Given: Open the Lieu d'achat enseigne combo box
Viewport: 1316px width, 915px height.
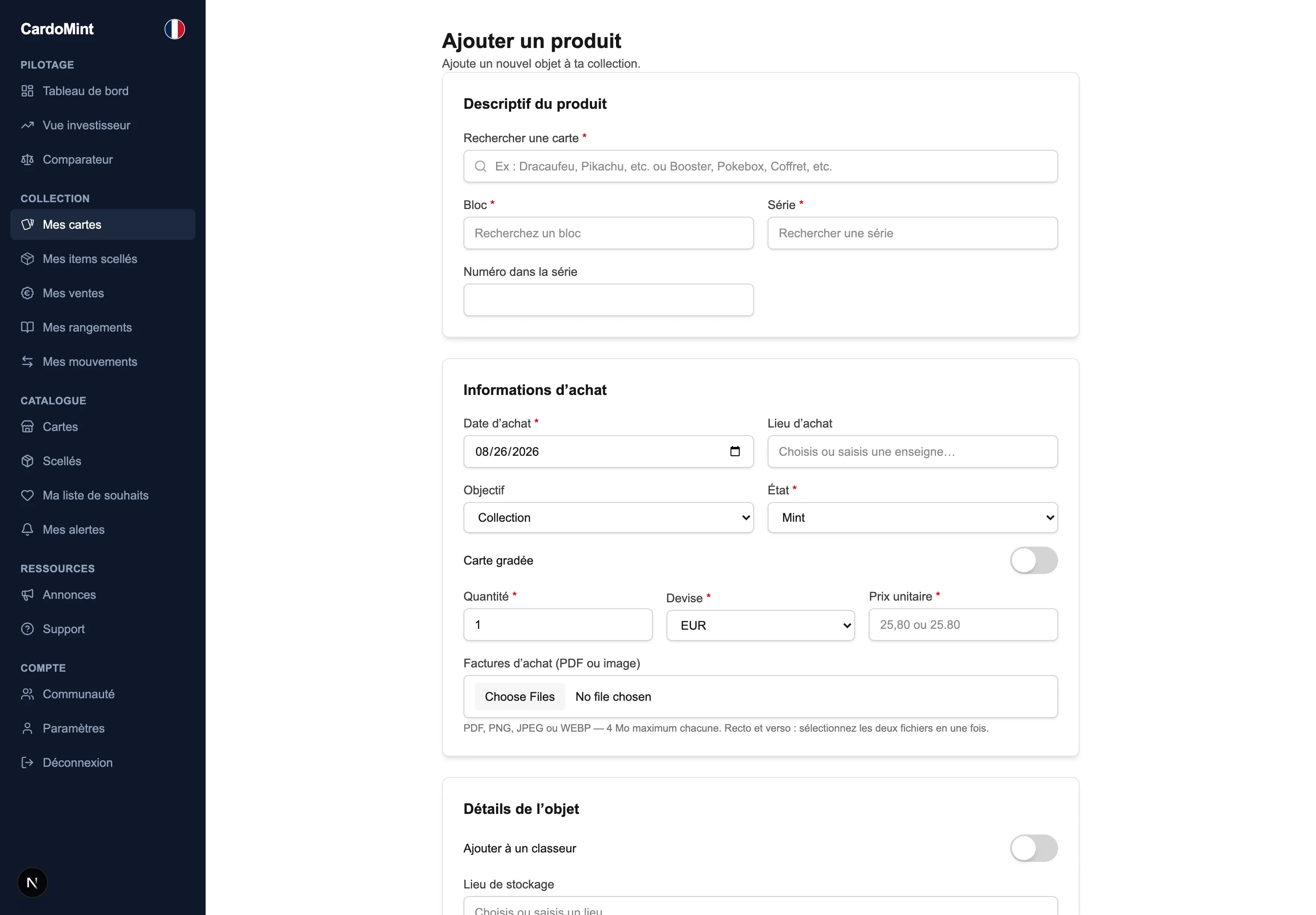Looking at the screenshot, I should tap(912, 452).
